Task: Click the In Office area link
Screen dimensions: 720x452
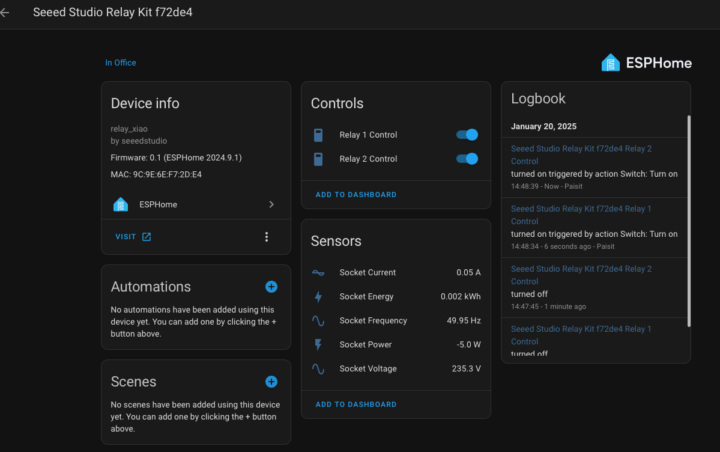Action: point(120,62)
